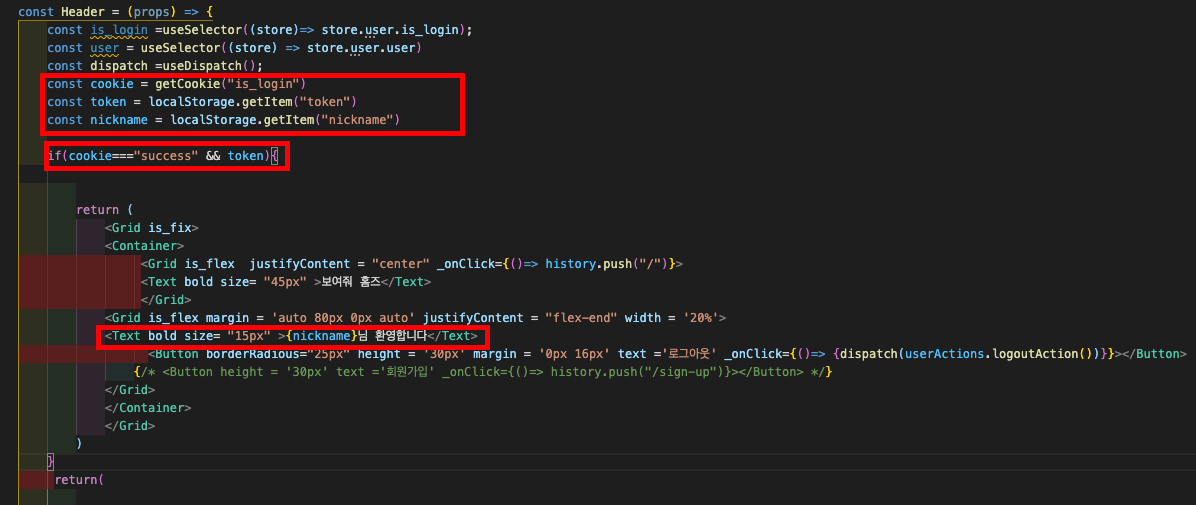Click the "center" justifyContent value
Image resolution: width=1196 pixels, height=505 pixels.
400,263
